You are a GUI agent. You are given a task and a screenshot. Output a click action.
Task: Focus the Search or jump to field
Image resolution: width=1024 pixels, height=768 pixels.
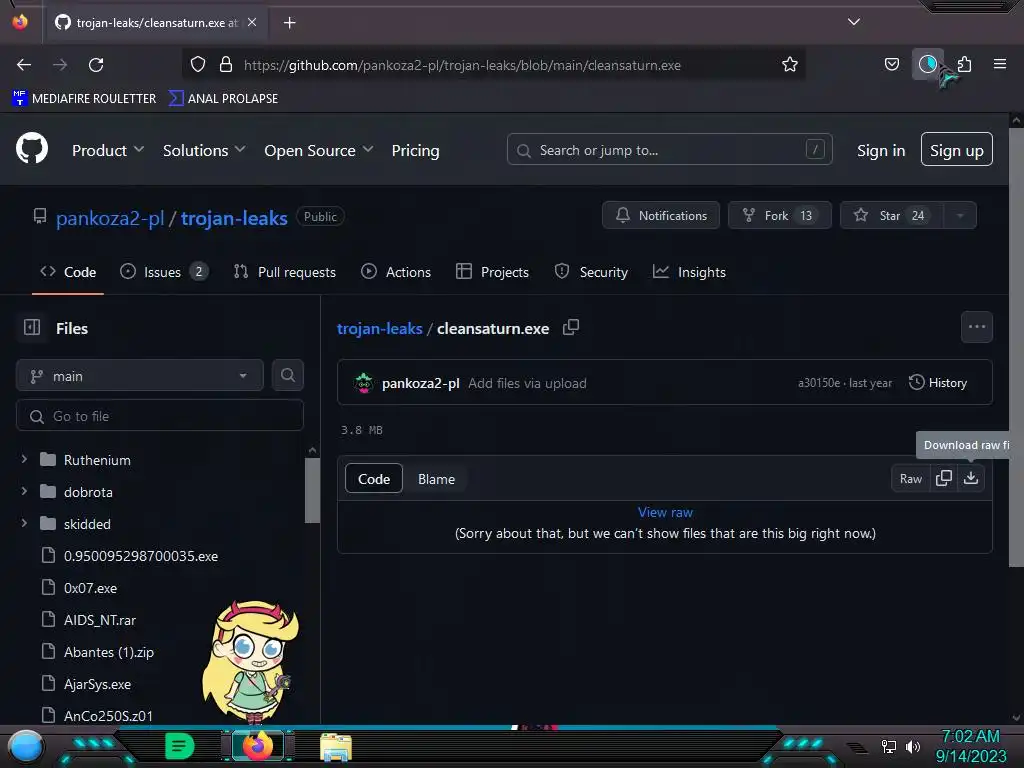point(669,150)
